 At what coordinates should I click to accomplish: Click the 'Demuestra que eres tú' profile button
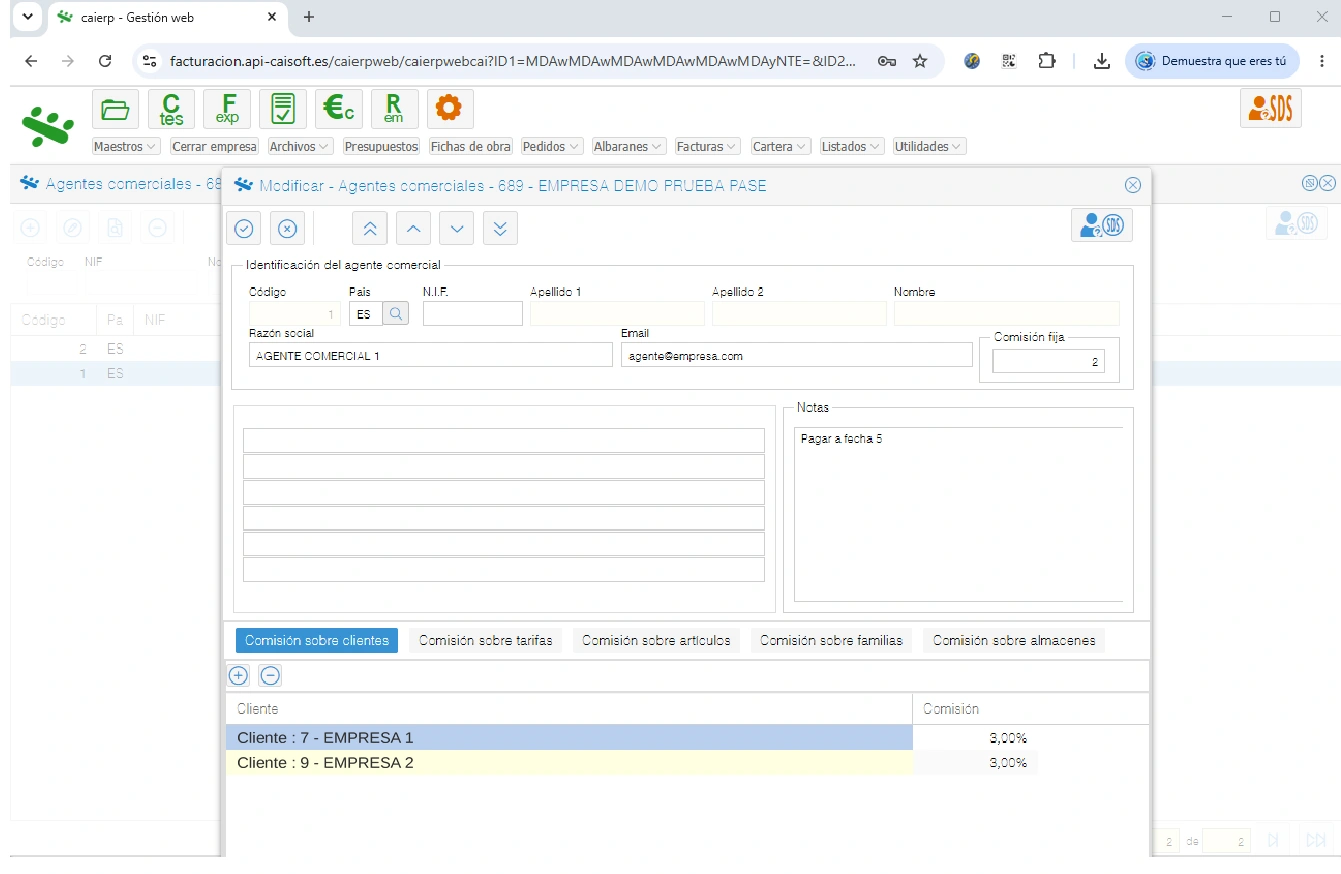[x=1212, y=61]
